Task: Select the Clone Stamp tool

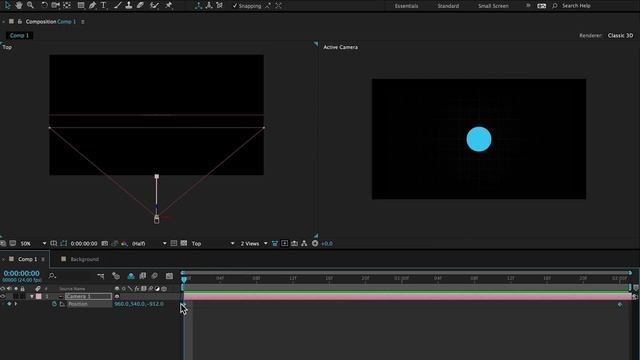Action: (129, 5)
